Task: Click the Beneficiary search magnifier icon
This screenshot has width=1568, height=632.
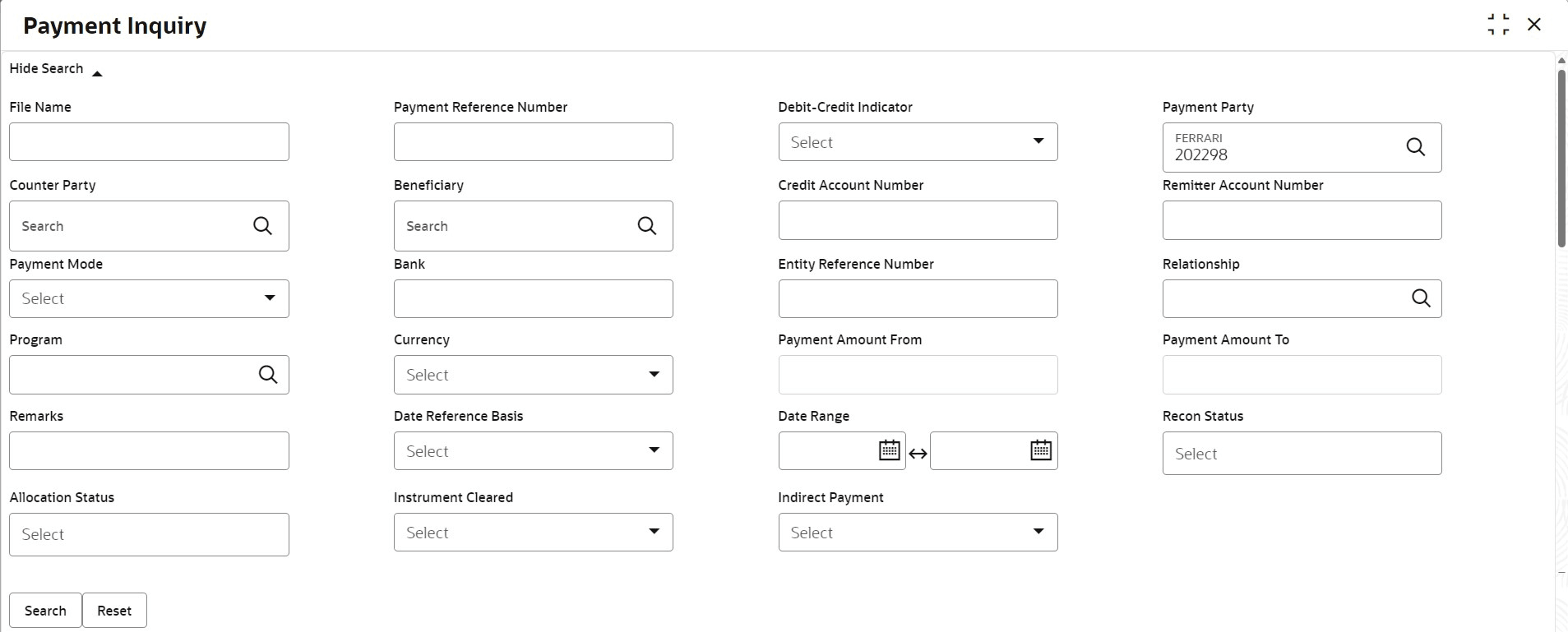Action: tap(647, 226)
